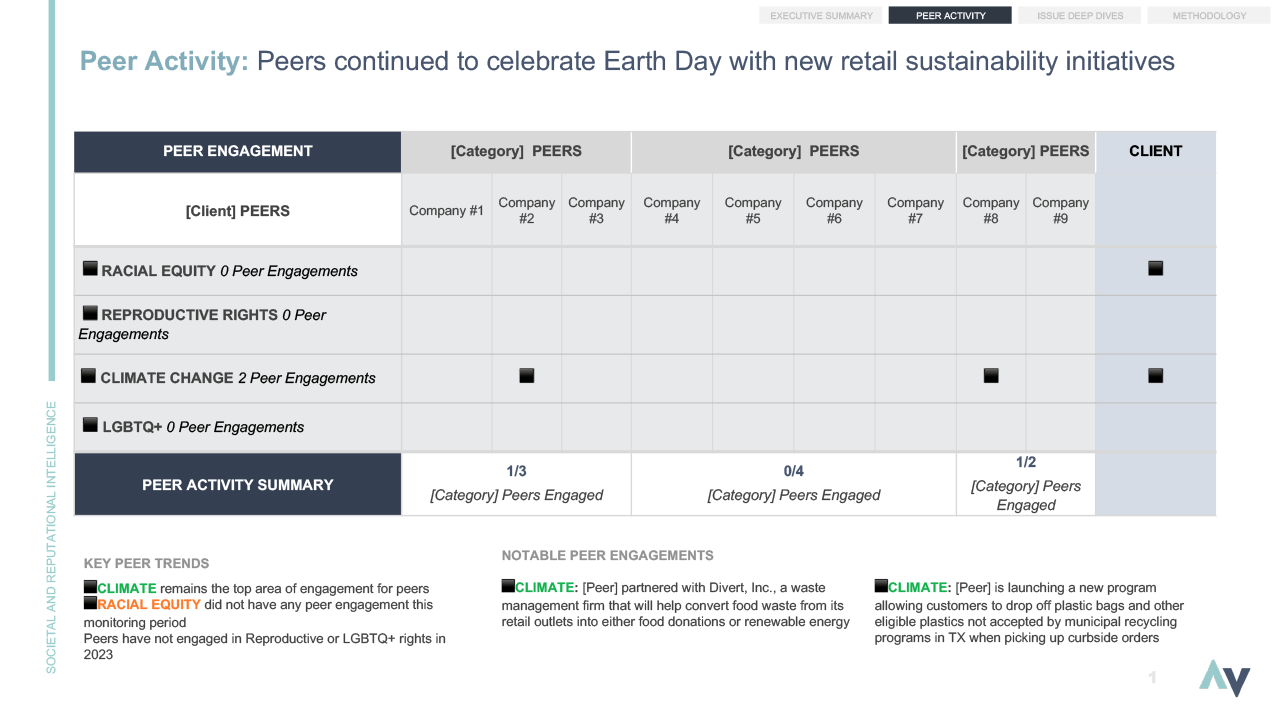Click 'Peers have not engaged in Reproductive' text
This screenshot has width=1280, height=720.
(x=264, y=646)
